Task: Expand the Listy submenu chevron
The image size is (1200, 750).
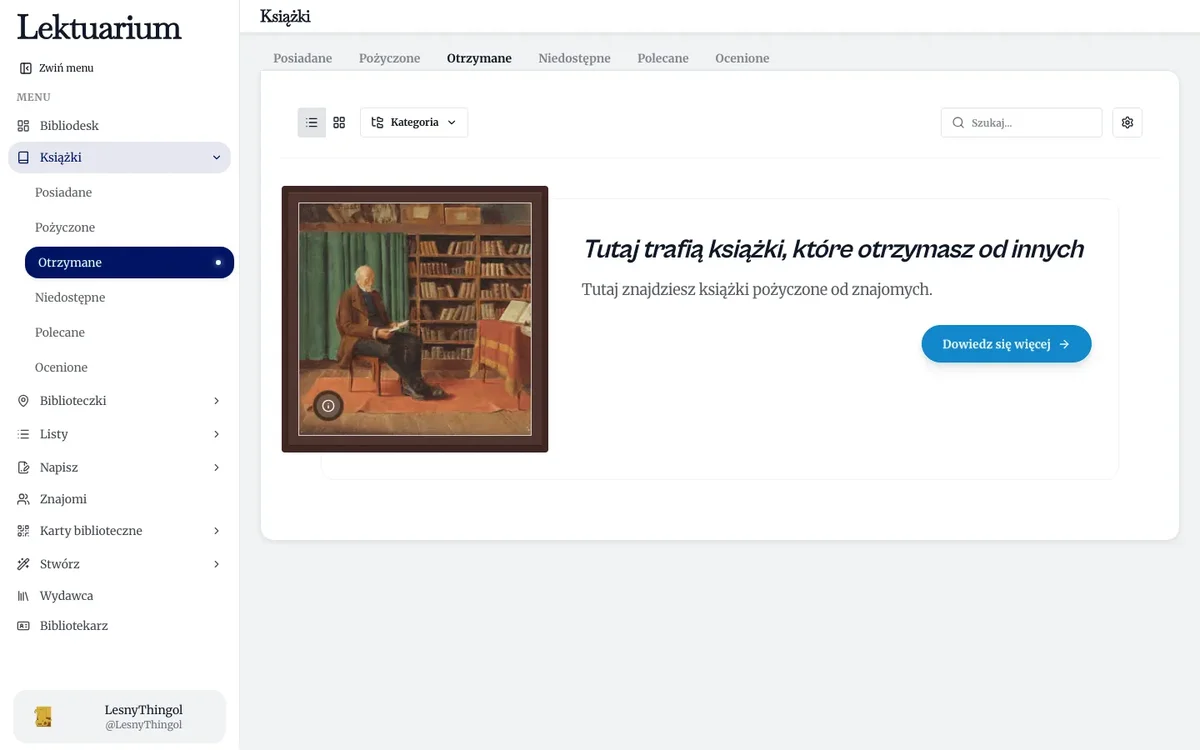Action: (x=217, y=434)
